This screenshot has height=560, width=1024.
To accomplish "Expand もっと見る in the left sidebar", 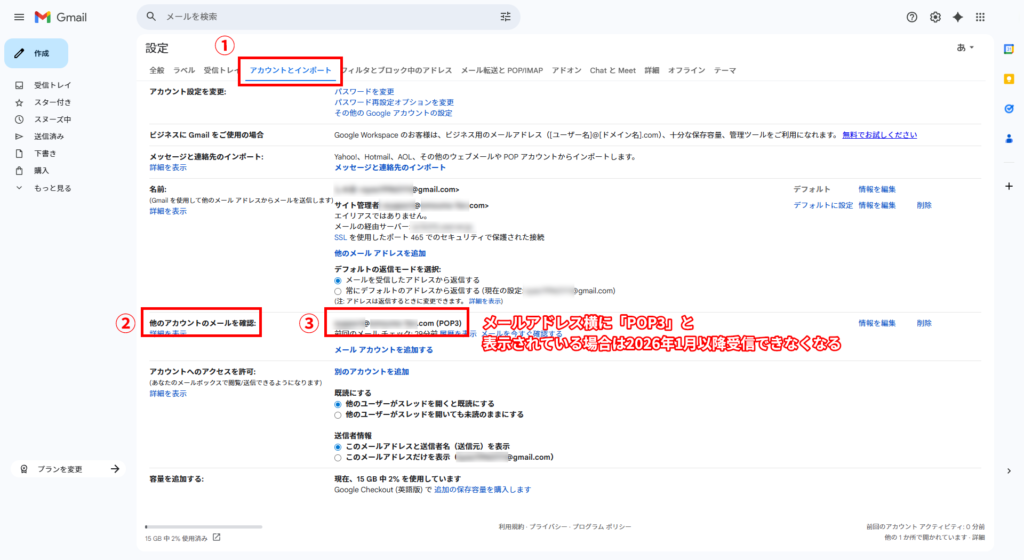I will click(x=51, y=188).
